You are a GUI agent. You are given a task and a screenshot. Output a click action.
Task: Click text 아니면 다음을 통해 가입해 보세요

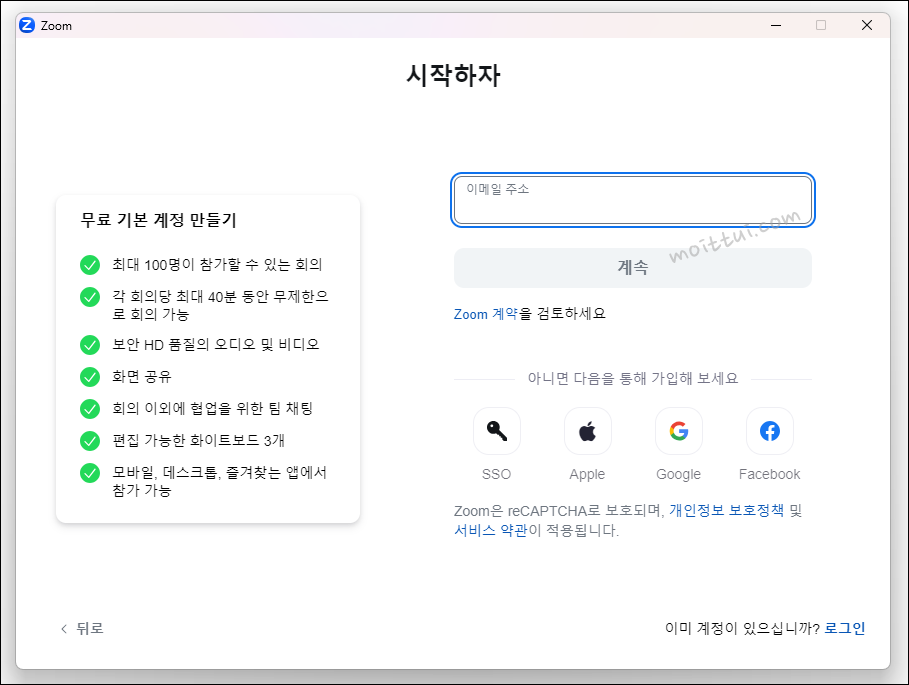tap(632, 378)
